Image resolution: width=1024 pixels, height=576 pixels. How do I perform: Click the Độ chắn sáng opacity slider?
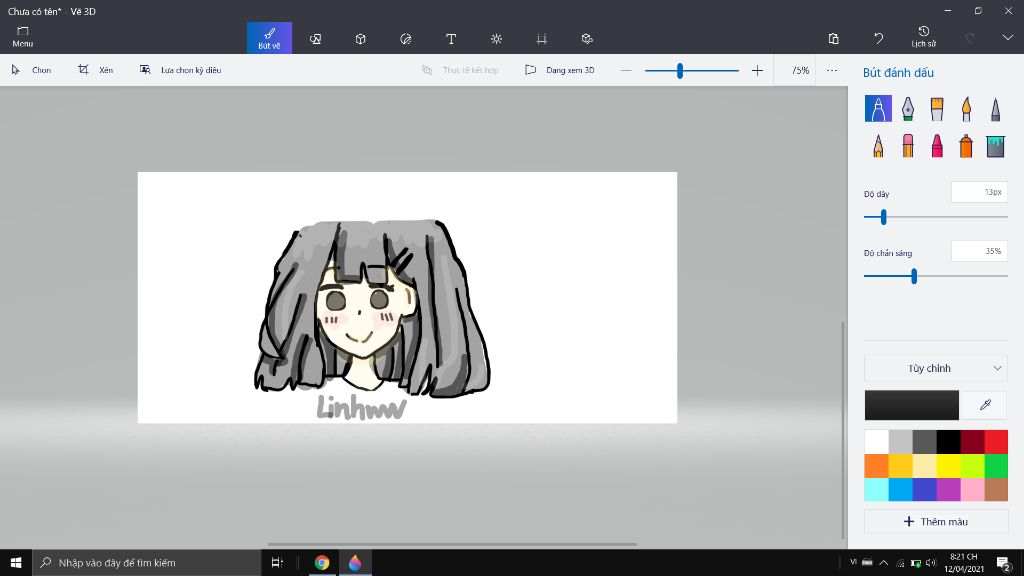[936, 276]
